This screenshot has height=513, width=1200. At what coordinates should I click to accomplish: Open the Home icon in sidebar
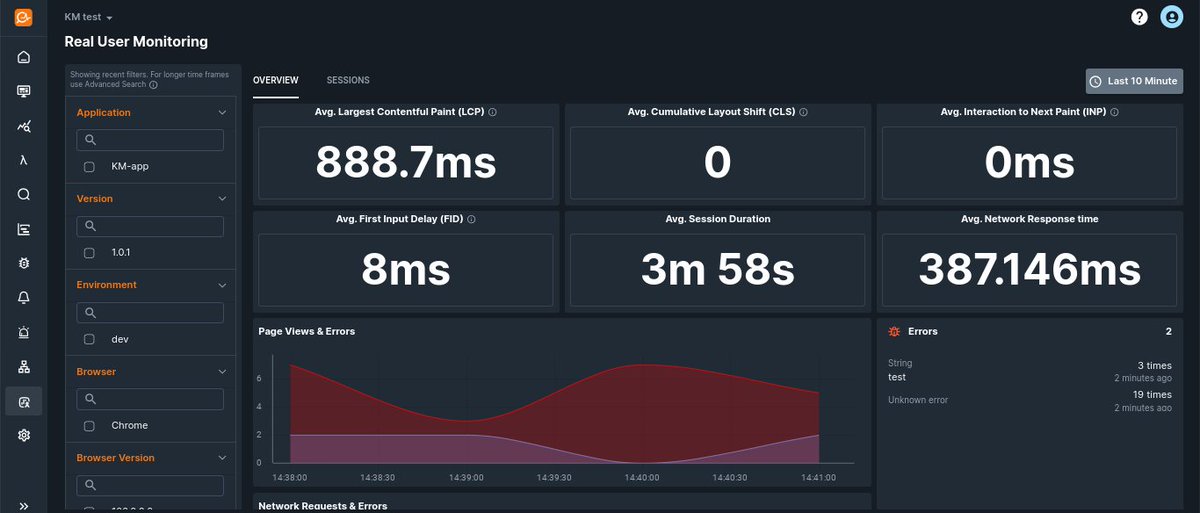(x=24, y=57)
